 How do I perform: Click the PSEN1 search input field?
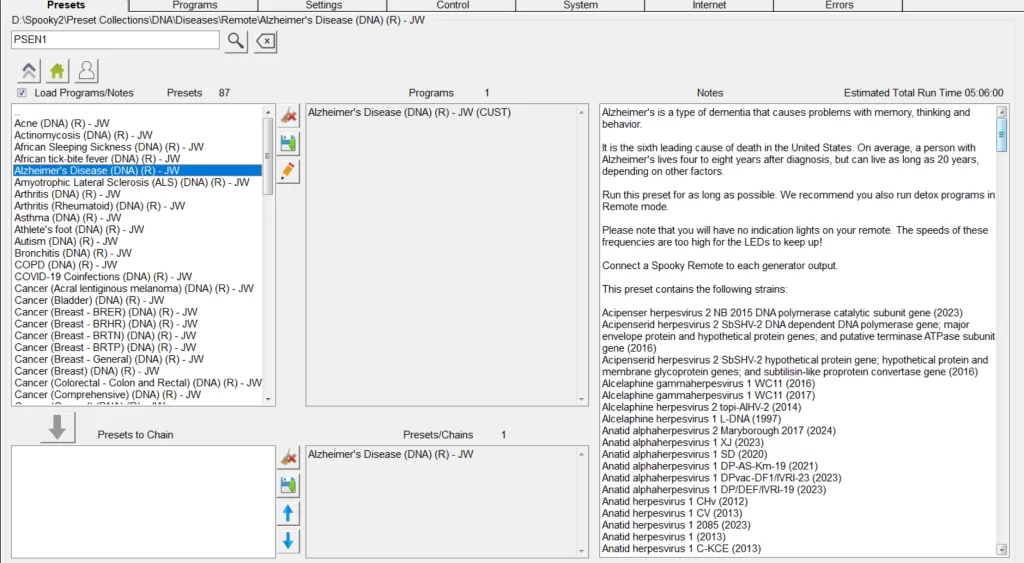pos(115,40)
